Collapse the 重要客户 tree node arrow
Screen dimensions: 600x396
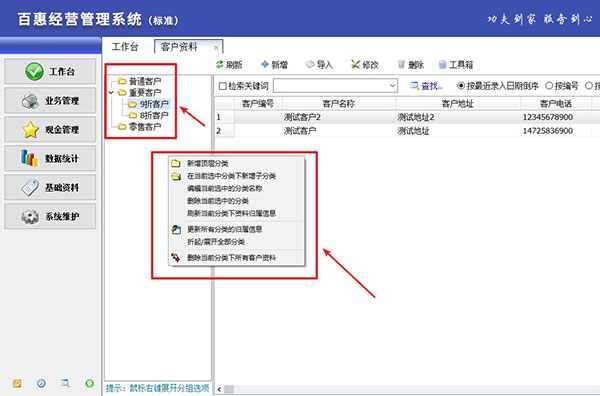[x=111, y=93]
